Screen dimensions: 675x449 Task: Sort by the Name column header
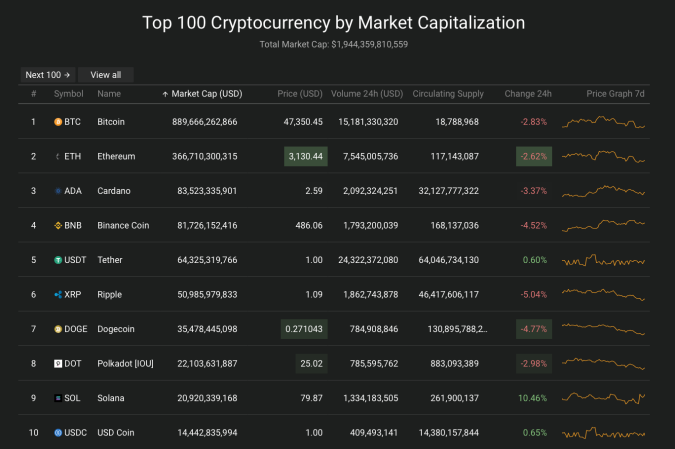(x=109, y=94)
